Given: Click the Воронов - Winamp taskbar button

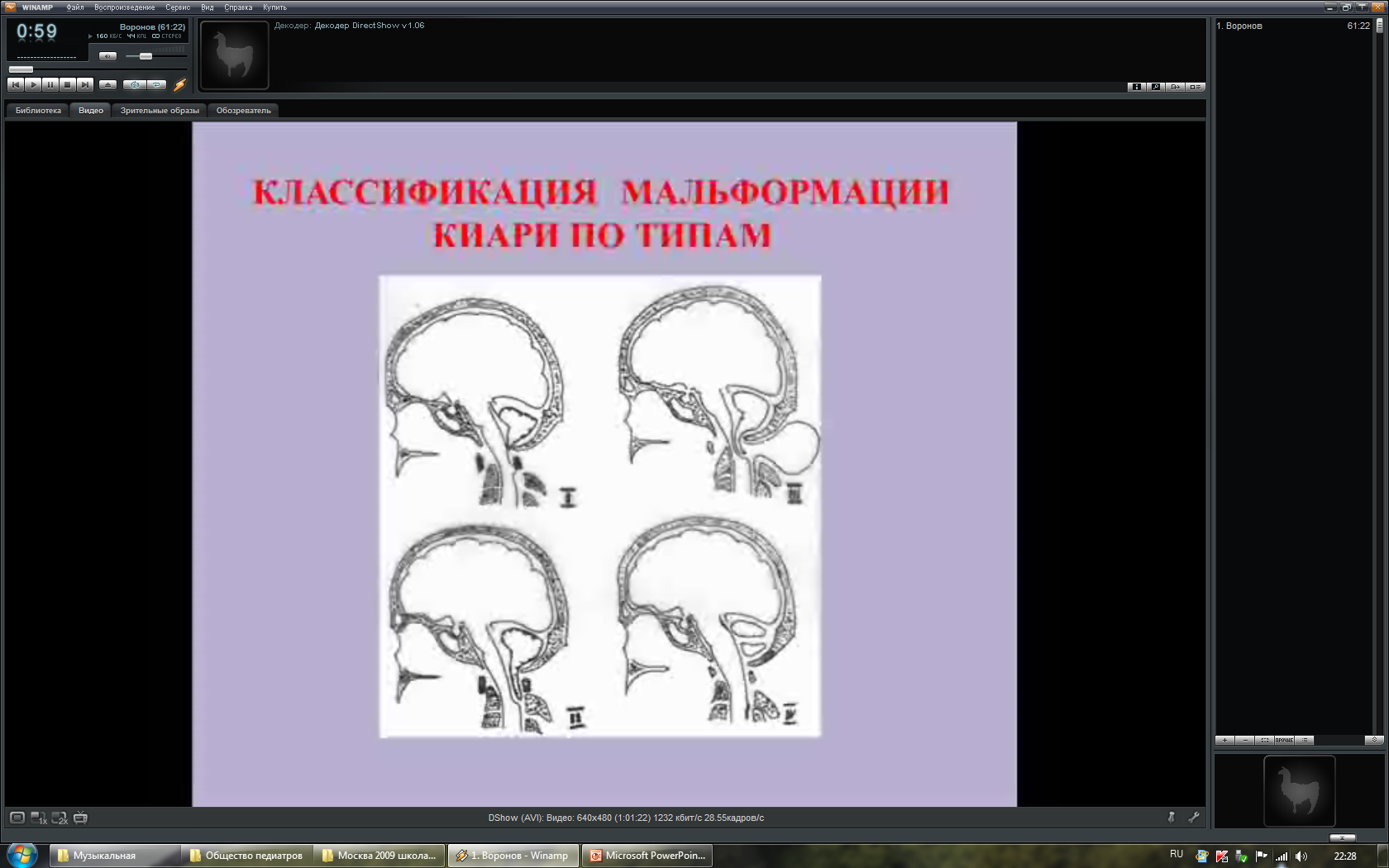Looking at the screenshot, I should pyautogui.click(x=513, y=856).
